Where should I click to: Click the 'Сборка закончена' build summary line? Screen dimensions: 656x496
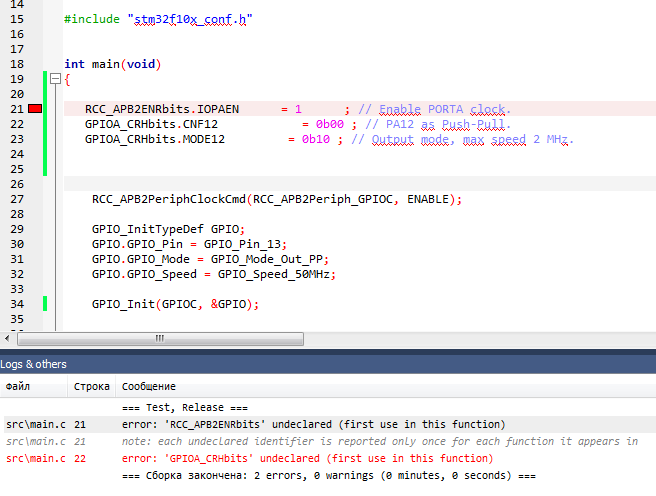329,475
